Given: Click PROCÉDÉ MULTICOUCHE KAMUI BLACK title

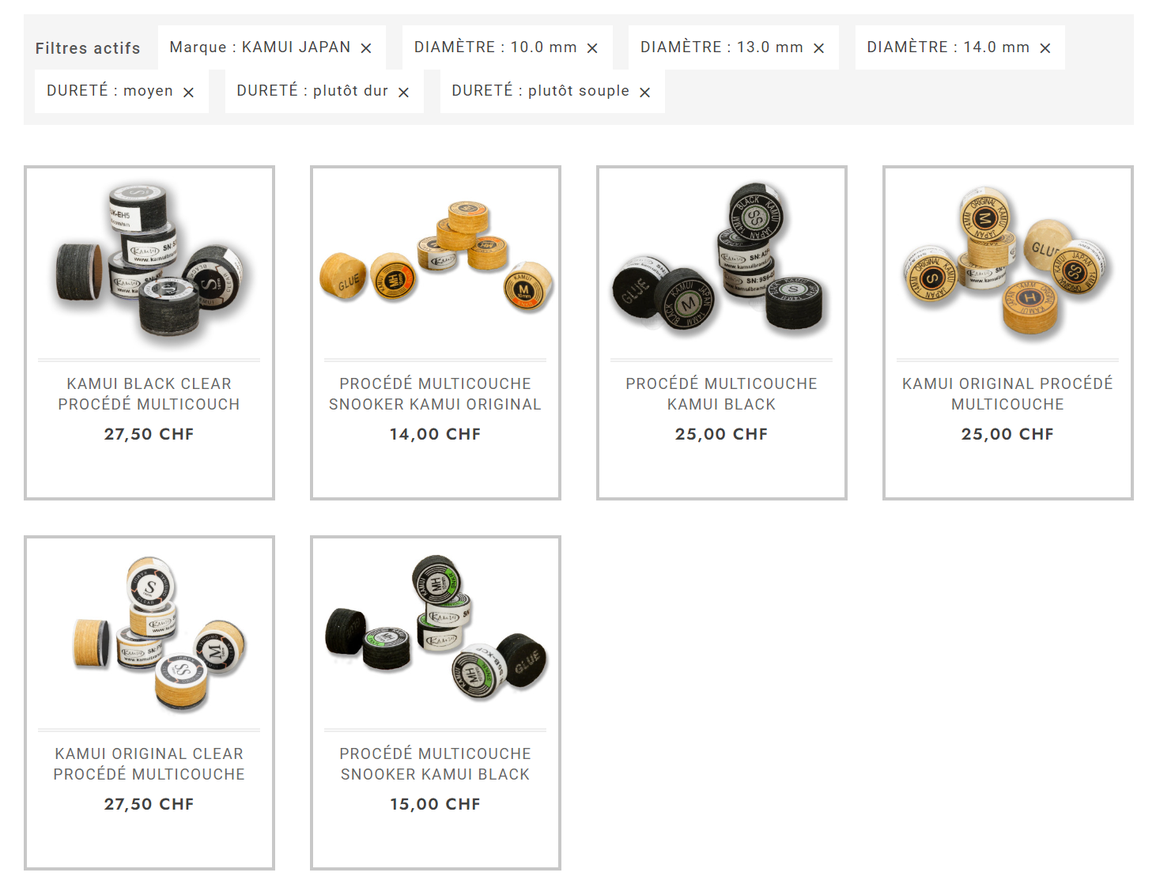Looking at the screenshot, I should click(x=721, y=394).
